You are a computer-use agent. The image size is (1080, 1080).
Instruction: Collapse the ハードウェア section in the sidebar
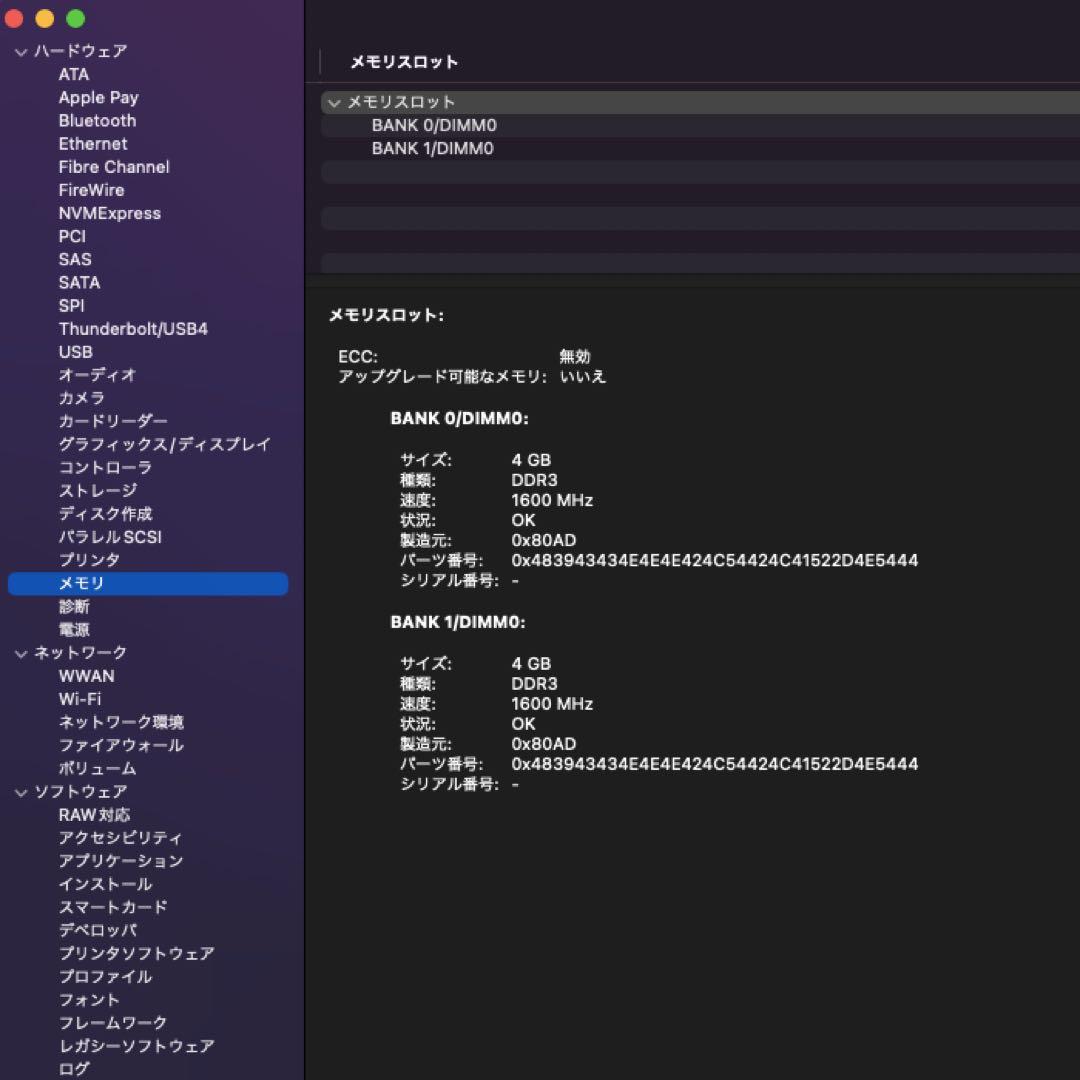[x=19, y=51]
